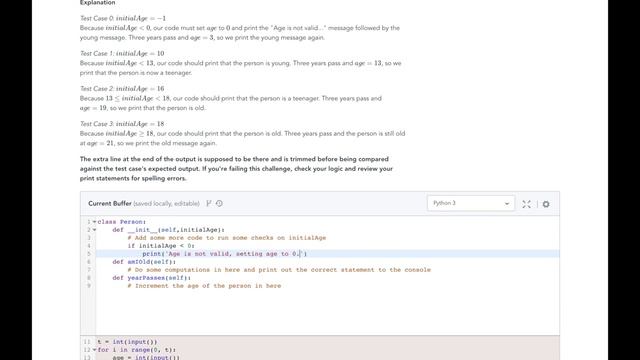Click the 'for i in range(0, t):' line
Image resolution: width=640 pixels, height=360 pixels.
click(137, 350)
